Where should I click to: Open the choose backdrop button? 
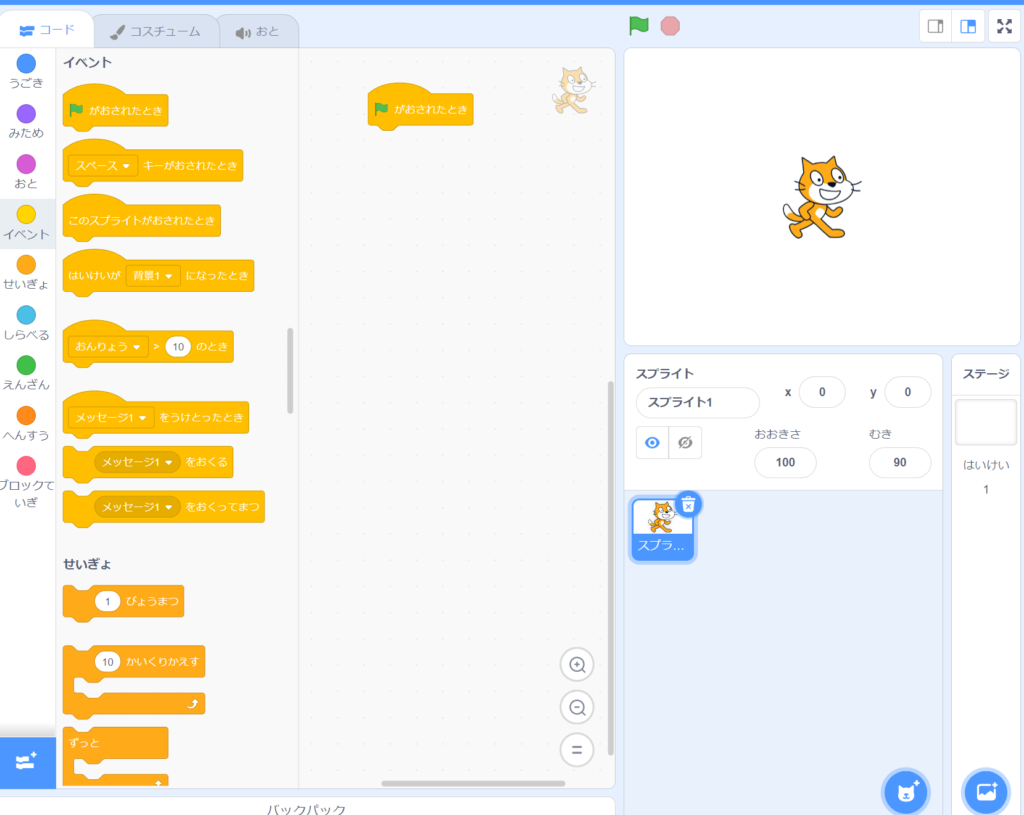point(986,792)
